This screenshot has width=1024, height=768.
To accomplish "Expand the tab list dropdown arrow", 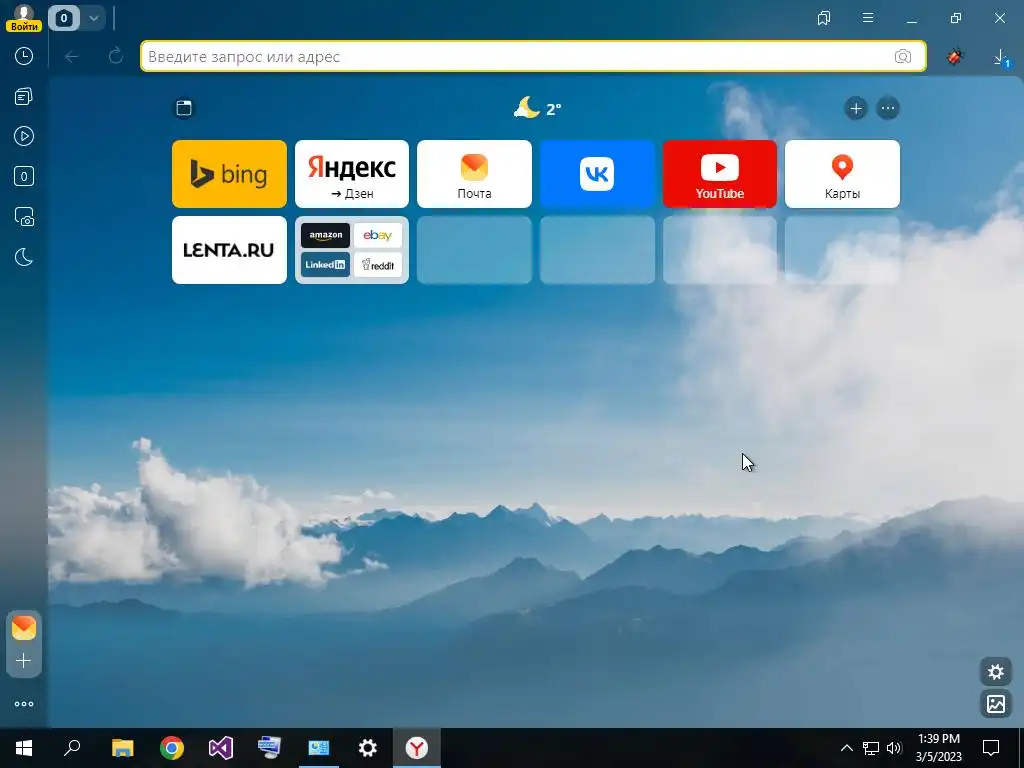I will tap(94, 18).
